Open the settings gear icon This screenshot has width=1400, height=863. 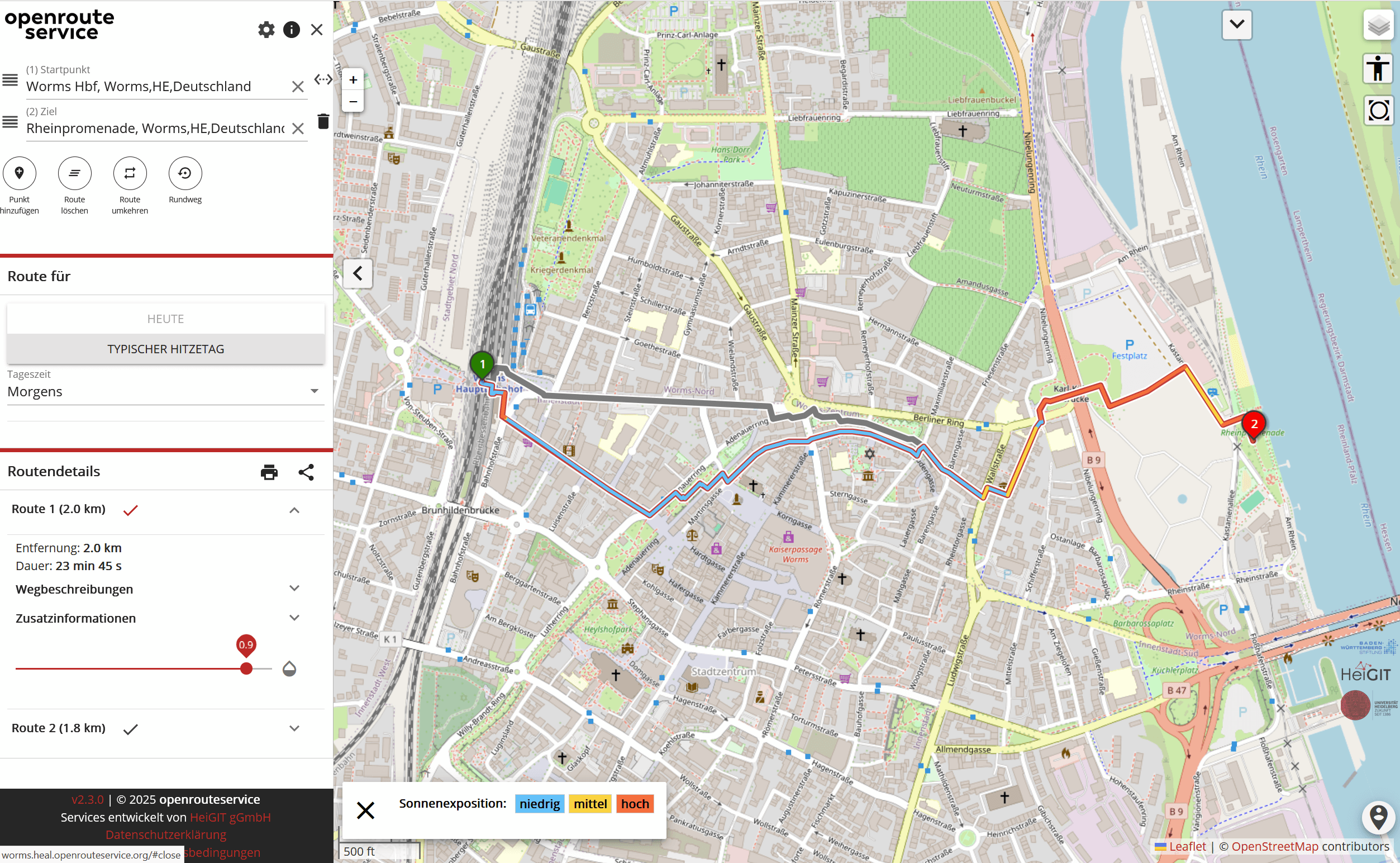pos(266,30)
